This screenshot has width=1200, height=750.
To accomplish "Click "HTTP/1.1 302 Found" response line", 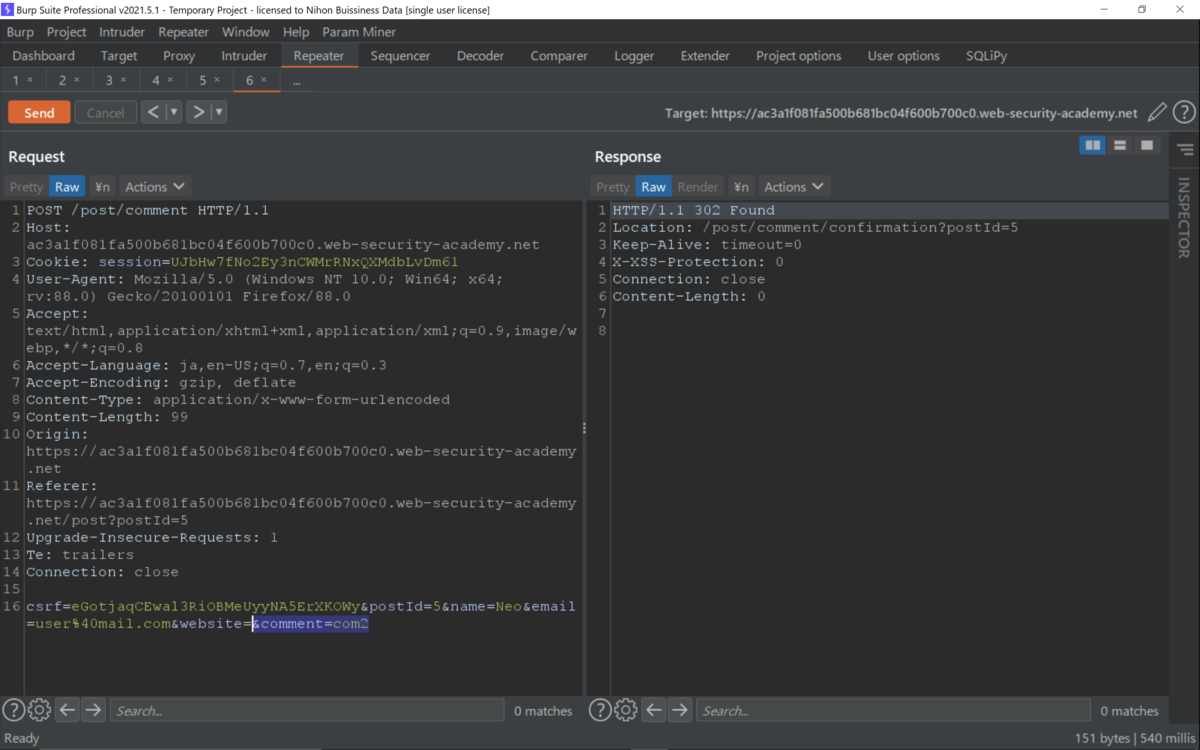I will click(x=693, y=210).
